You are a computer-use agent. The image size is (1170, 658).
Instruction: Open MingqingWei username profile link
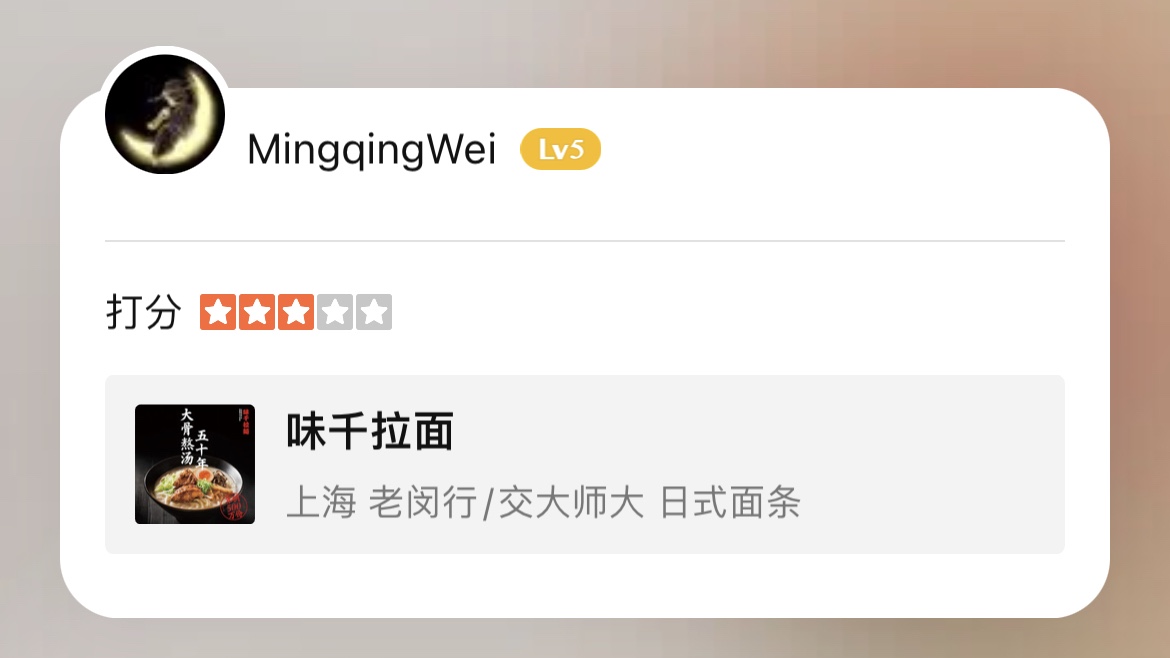click(372, 149)
